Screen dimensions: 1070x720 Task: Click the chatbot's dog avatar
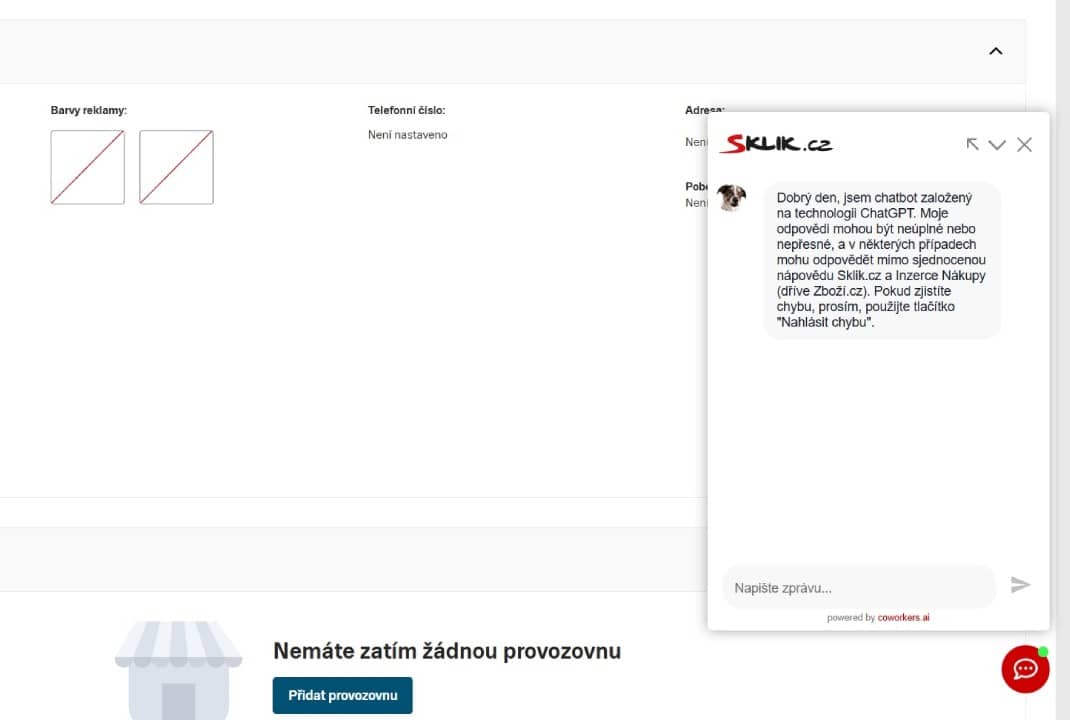(x=732, y=197)
